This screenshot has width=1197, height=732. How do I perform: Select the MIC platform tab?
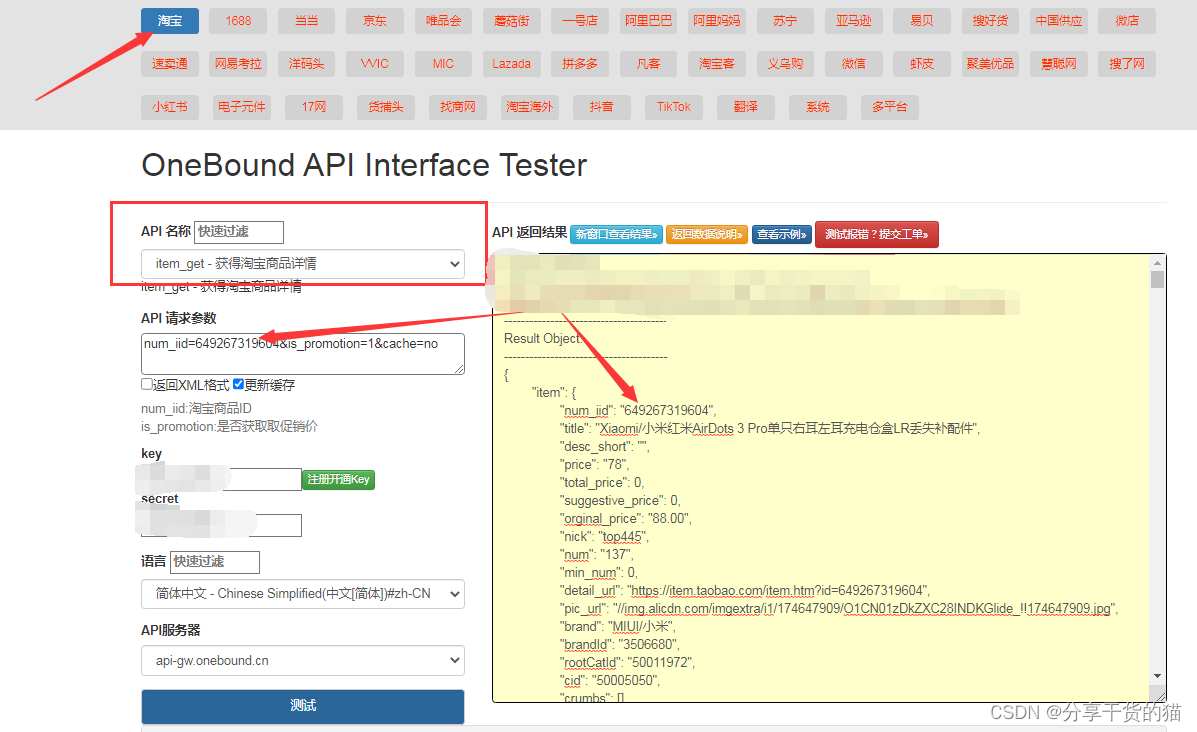point(444,63)
